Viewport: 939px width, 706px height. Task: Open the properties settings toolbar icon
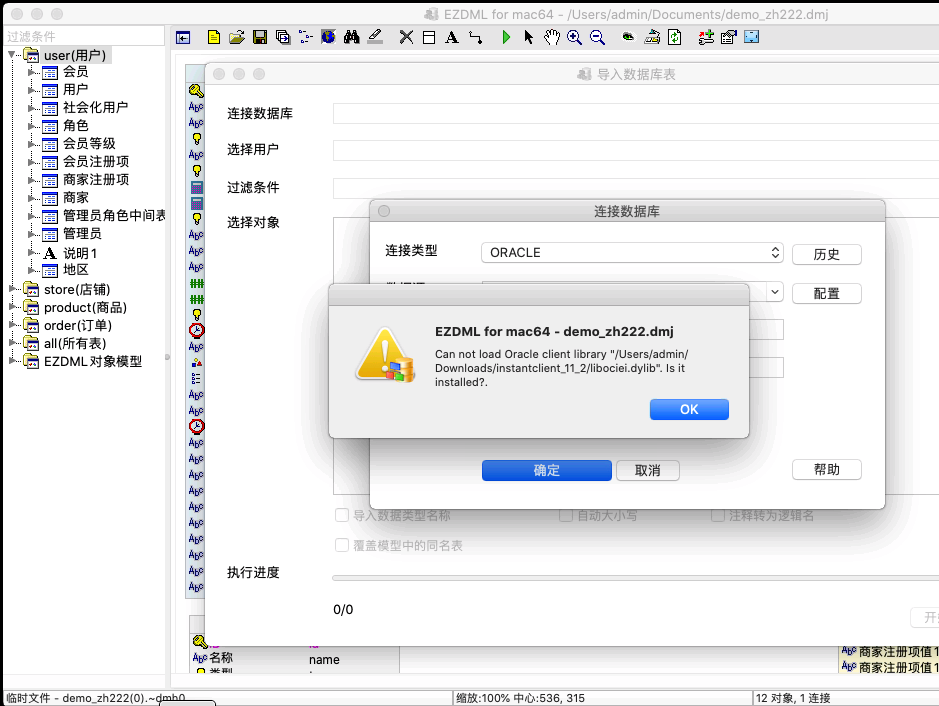729,37
